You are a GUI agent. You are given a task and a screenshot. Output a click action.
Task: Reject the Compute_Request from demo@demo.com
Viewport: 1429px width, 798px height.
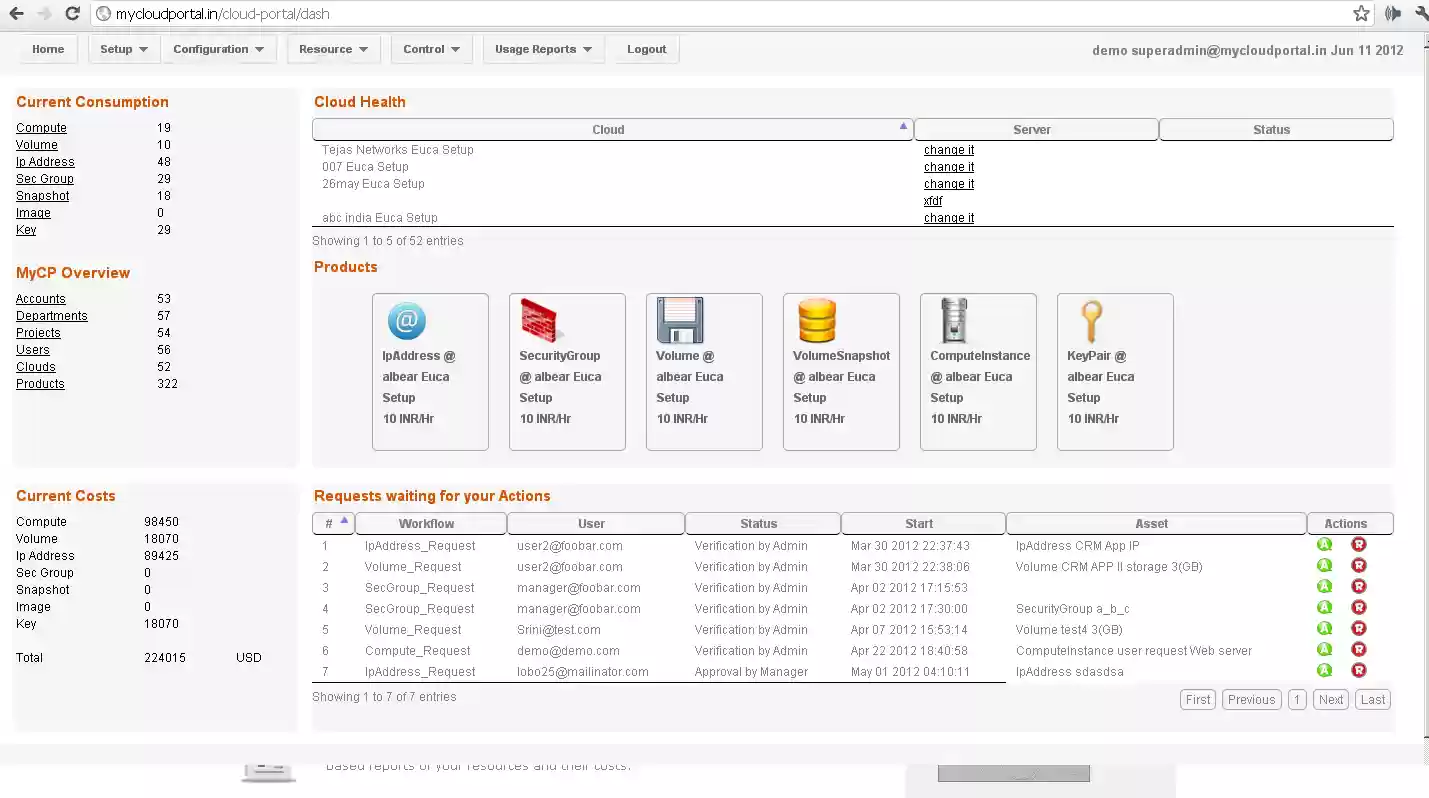[1359, 649]
